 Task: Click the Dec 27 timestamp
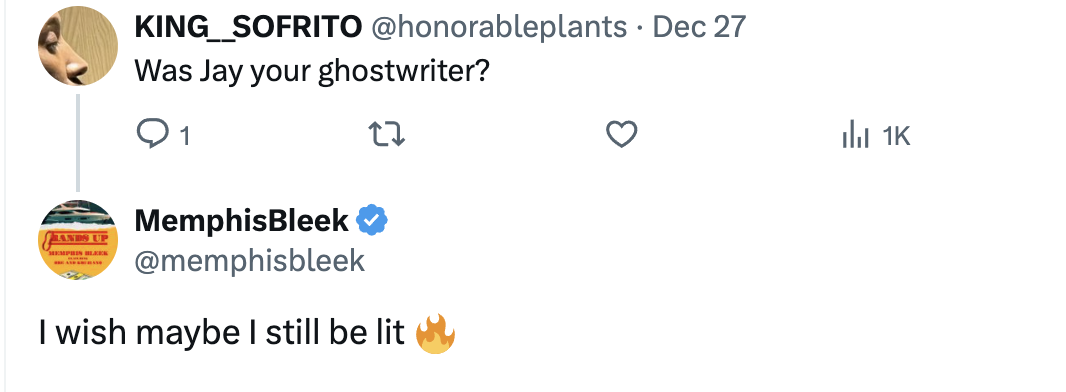[x=699, y=27]
